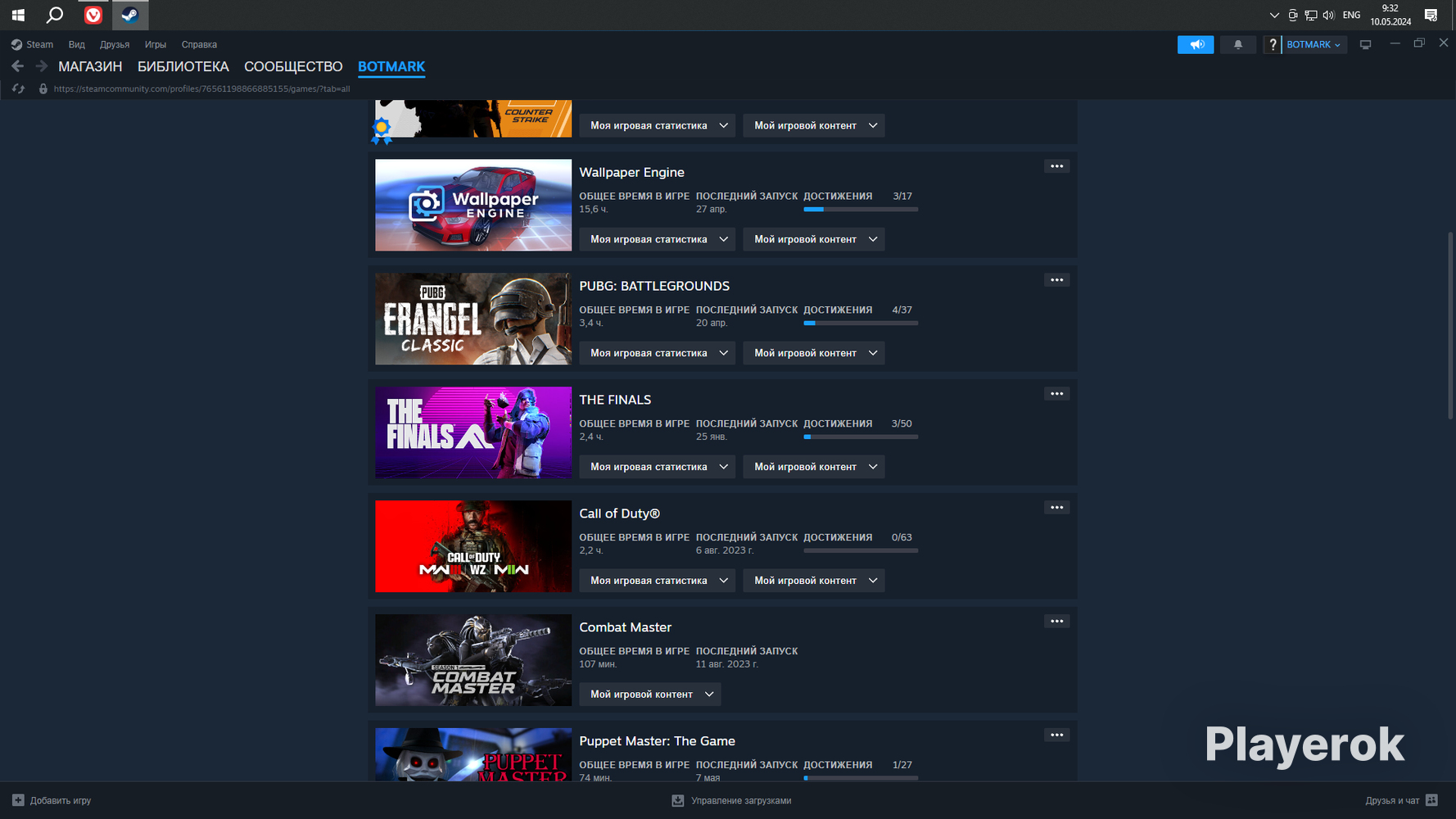Open the Игры menu
This screenshot has height=819, width=1456.
156,44
